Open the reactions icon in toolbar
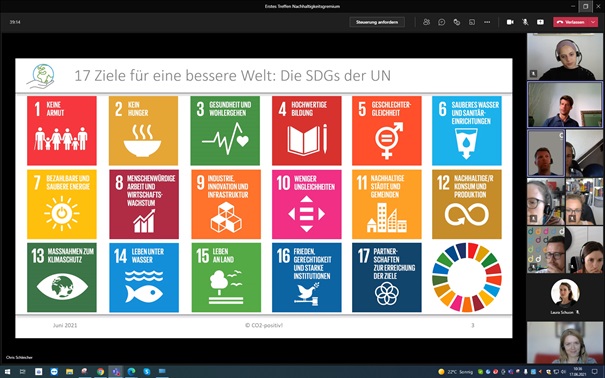Image resolution: width=605 pixels, height=378 pixels. pyautogui.click(x=457, y=22)
